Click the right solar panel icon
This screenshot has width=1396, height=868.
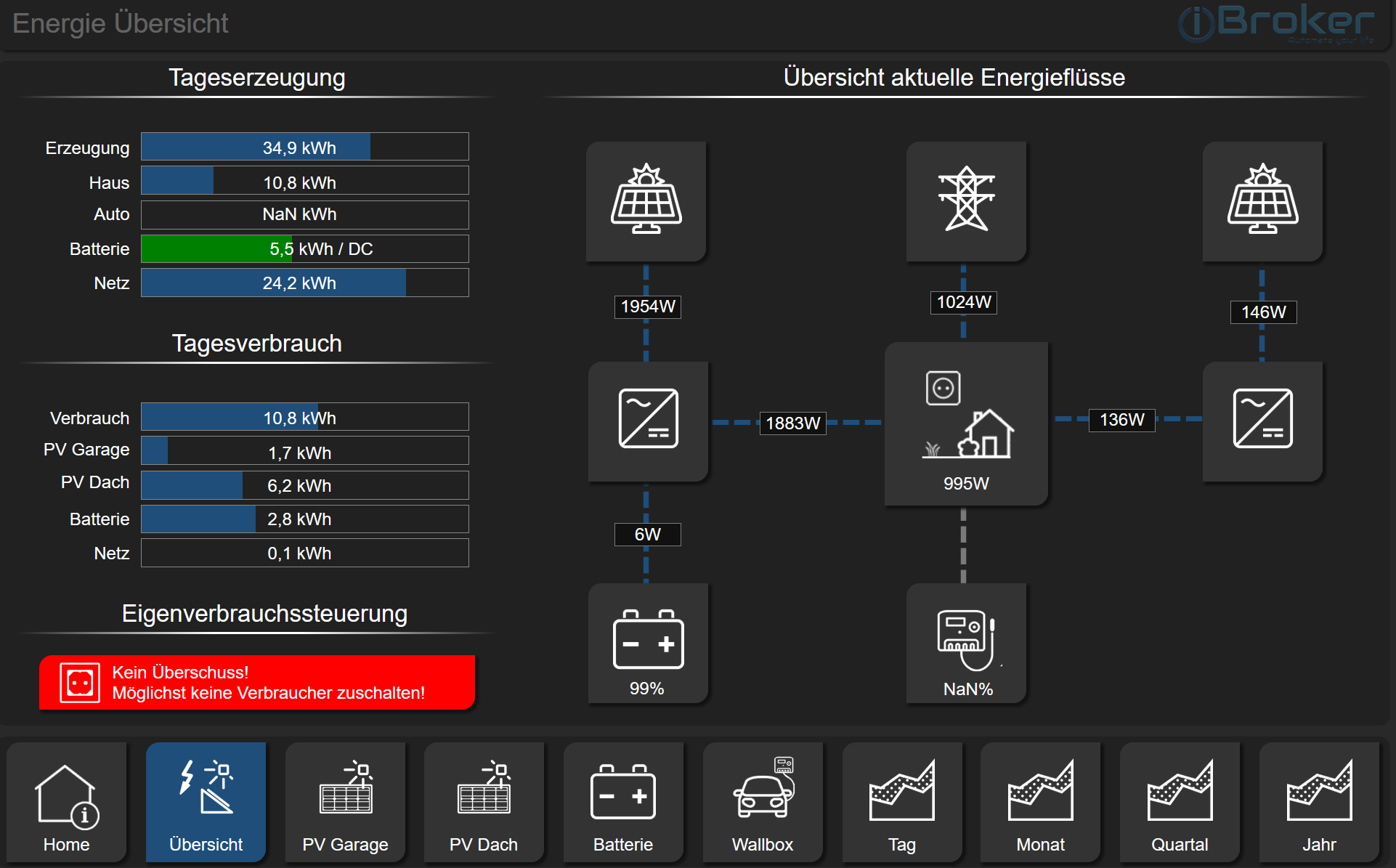[1262, 200]
